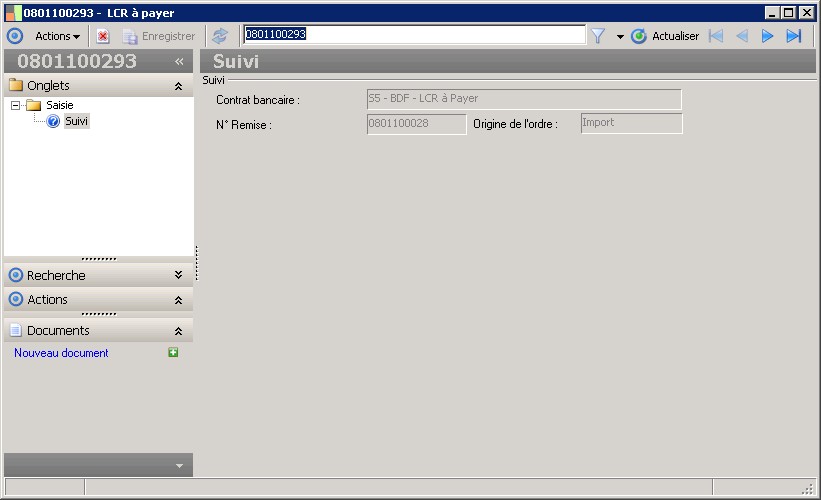The width and height of the screenshot is (821, 500).
Task: Click the Contrat bancaire field
Action: (524, 99)
